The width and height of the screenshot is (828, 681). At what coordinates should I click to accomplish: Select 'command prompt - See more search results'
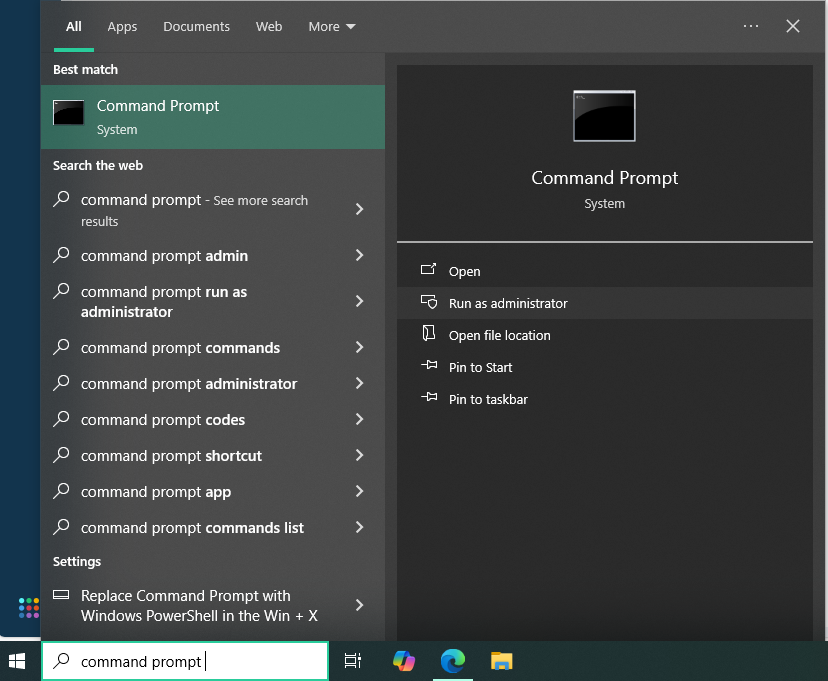click(x=212, y=210)
